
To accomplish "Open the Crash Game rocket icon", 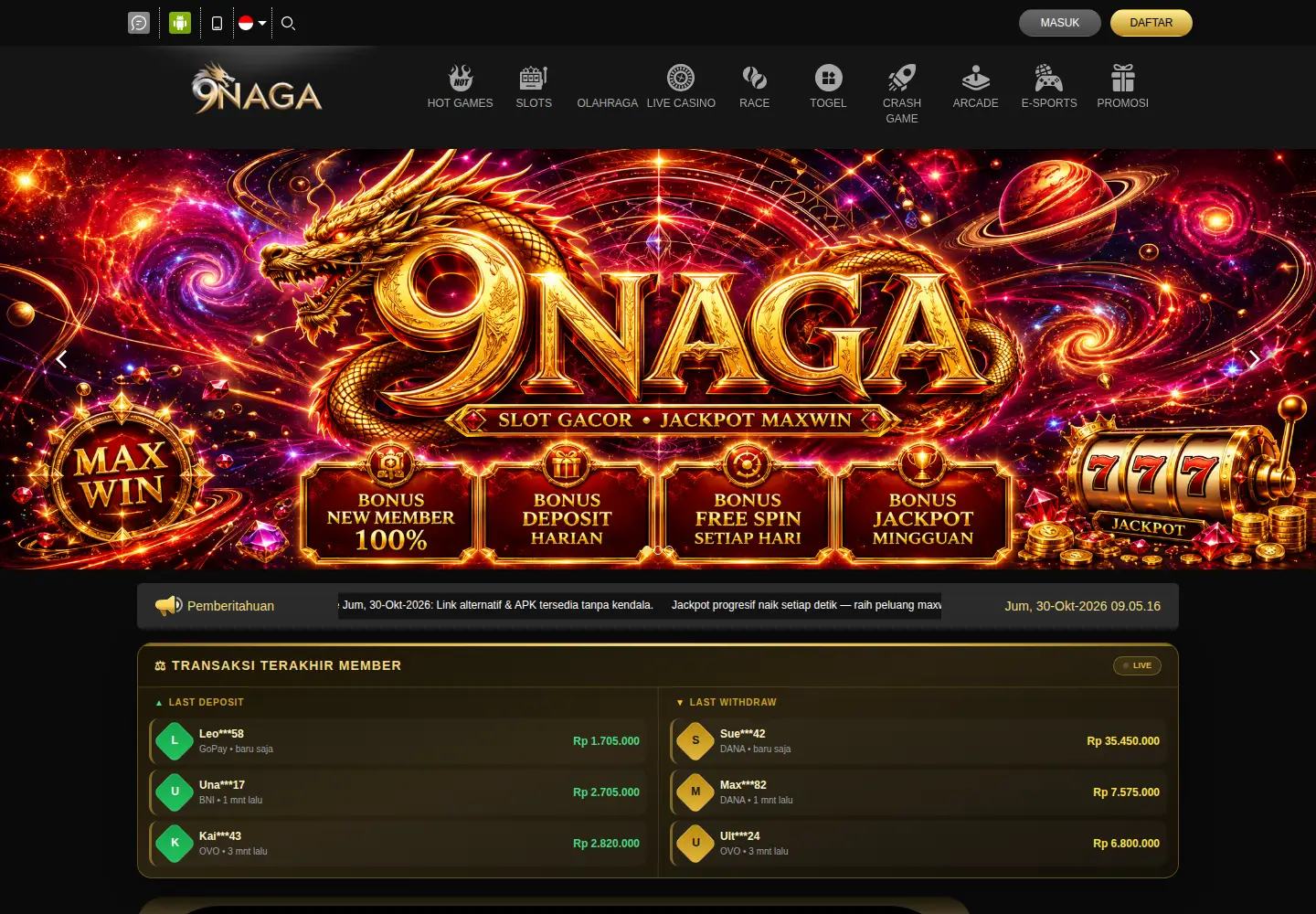I will point(902,78).
